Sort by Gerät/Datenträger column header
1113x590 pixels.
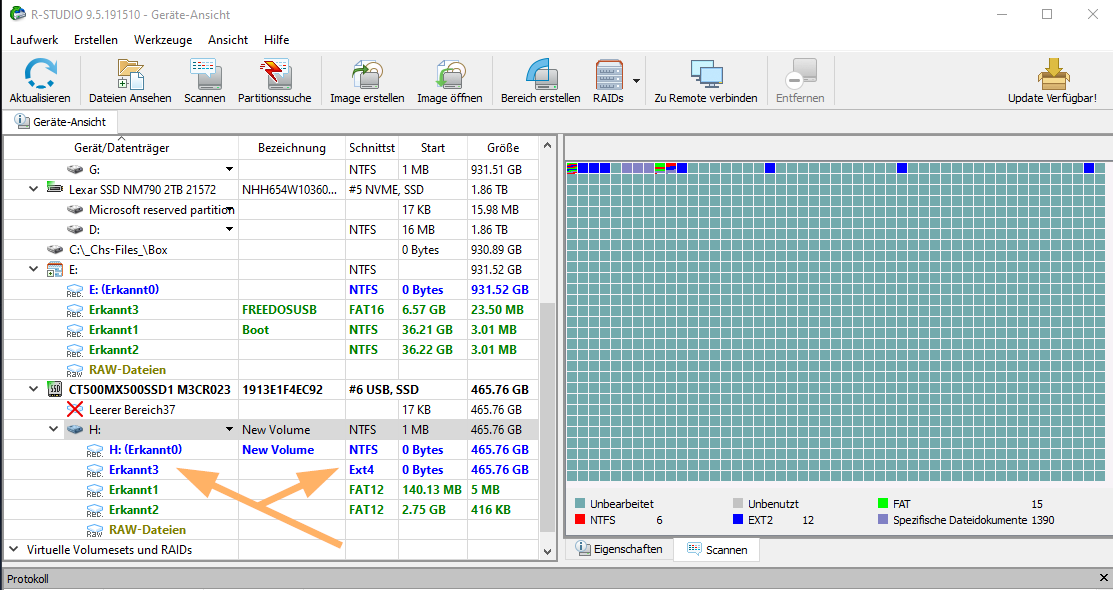tap(121, 148)
